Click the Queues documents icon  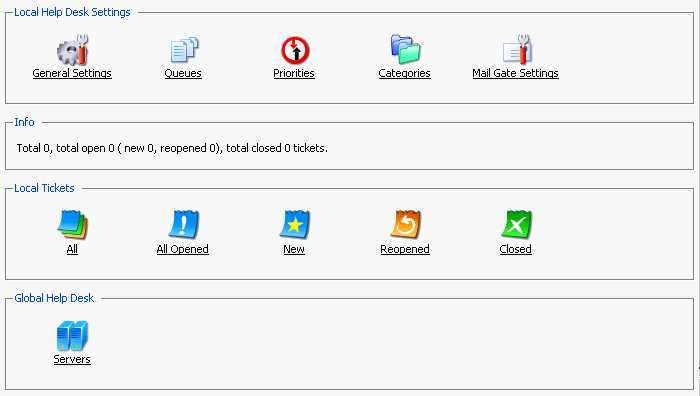click(x=184, y=50)
